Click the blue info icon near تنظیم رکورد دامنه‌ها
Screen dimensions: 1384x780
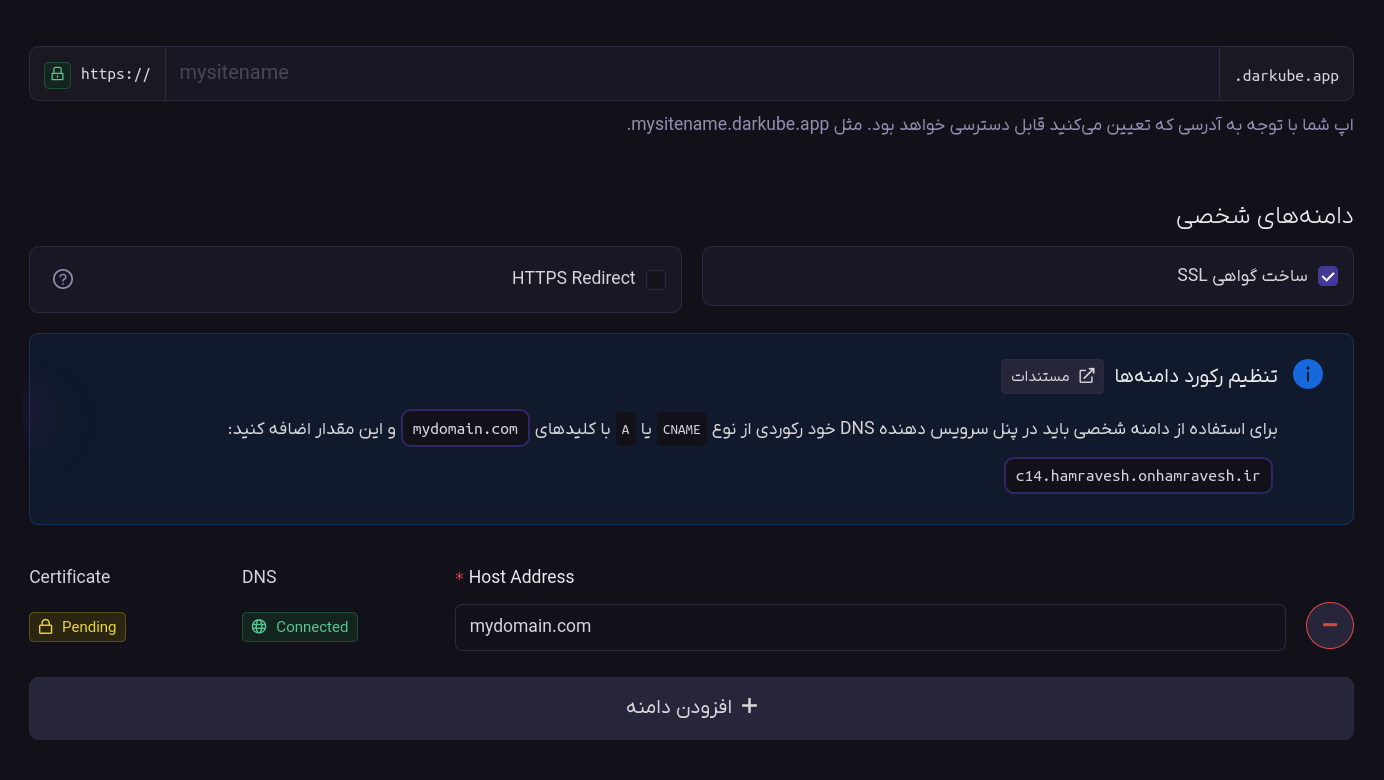point(1308,375)
